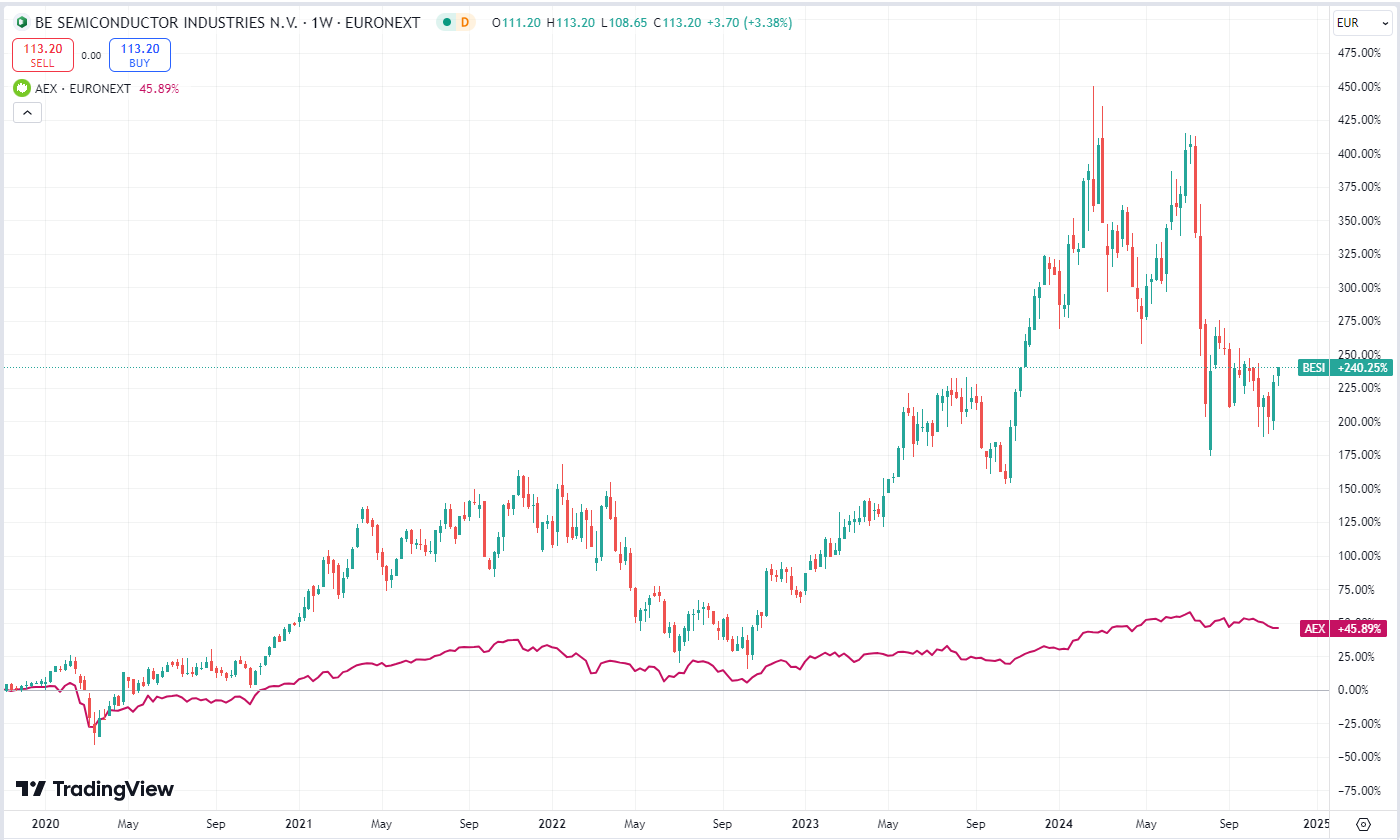Viewport: 1400px width, 840px height.
Task: Click the 2021 time axis label
Action: 300,824
